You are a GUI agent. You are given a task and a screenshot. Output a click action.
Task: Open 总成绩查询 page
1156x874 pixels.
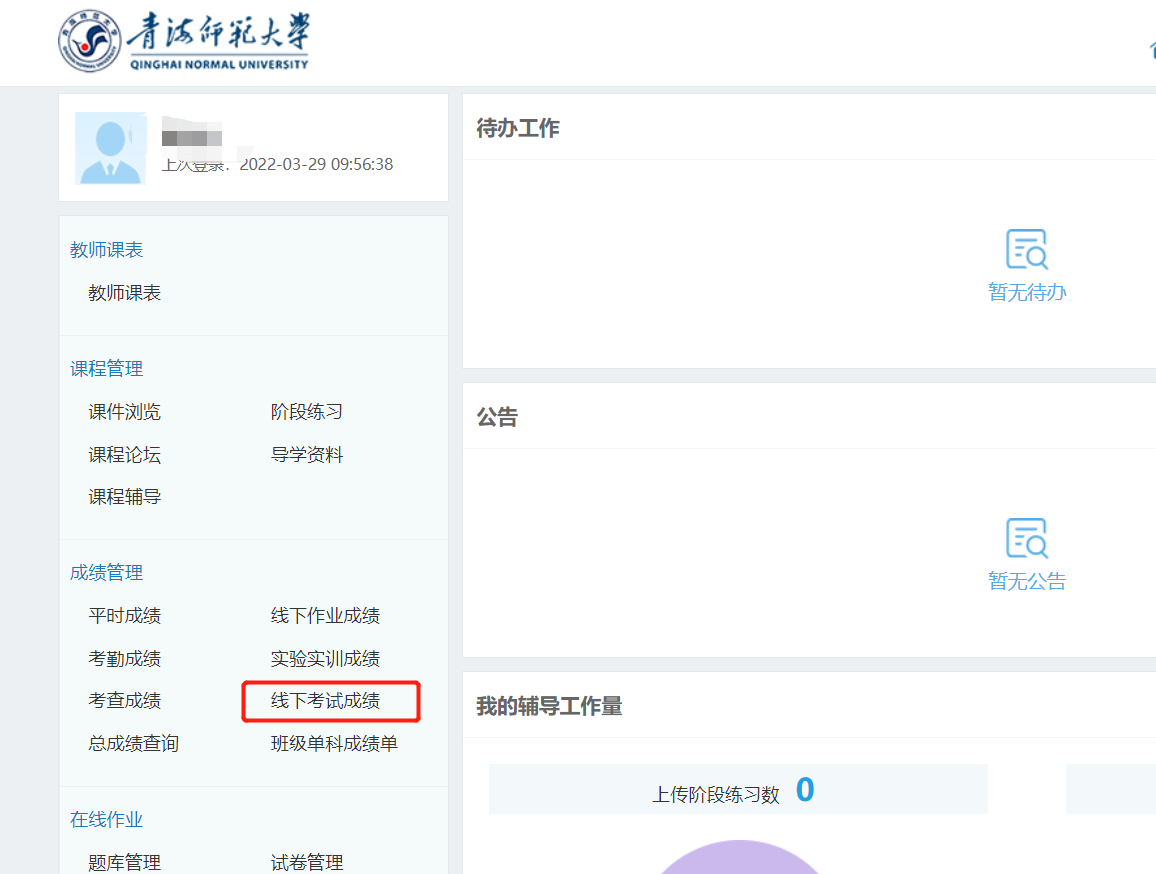point(133,744)
